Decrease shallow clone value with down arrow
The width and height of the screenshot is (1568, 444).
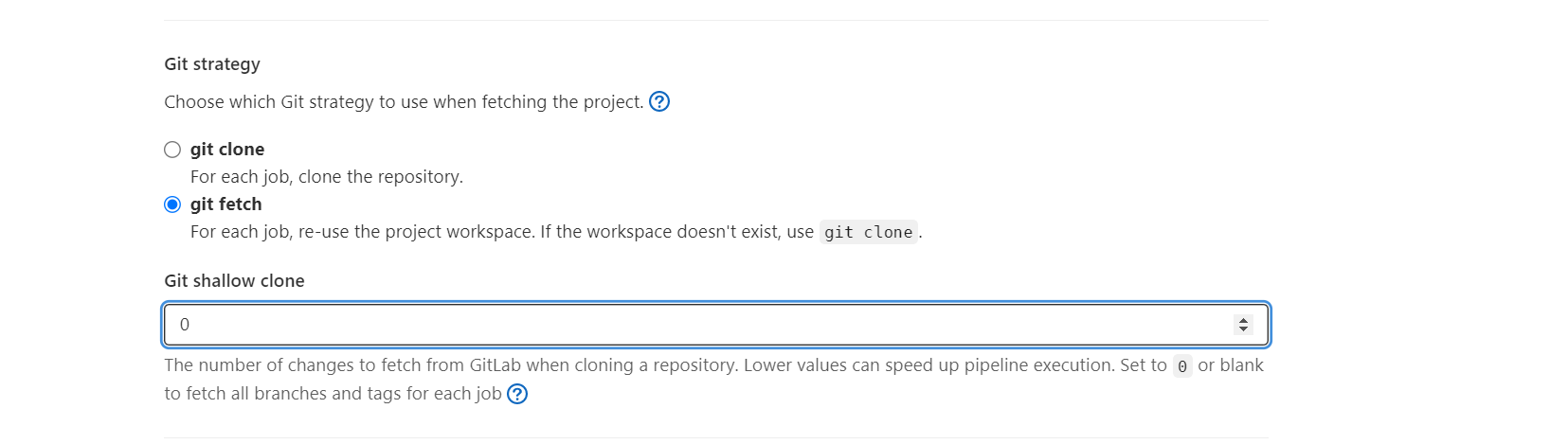click(1243, 329)
